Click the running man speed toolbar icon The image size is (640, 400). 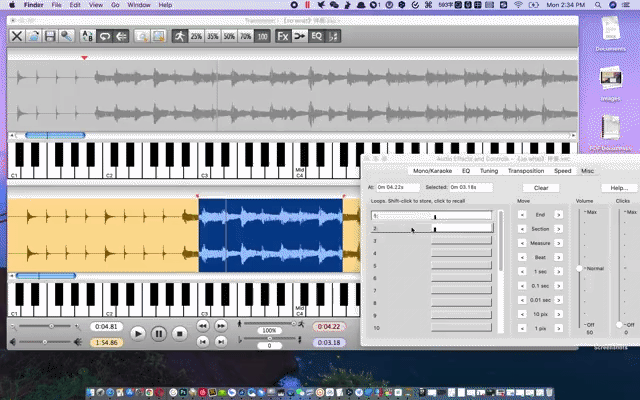[x=180, y=36]
